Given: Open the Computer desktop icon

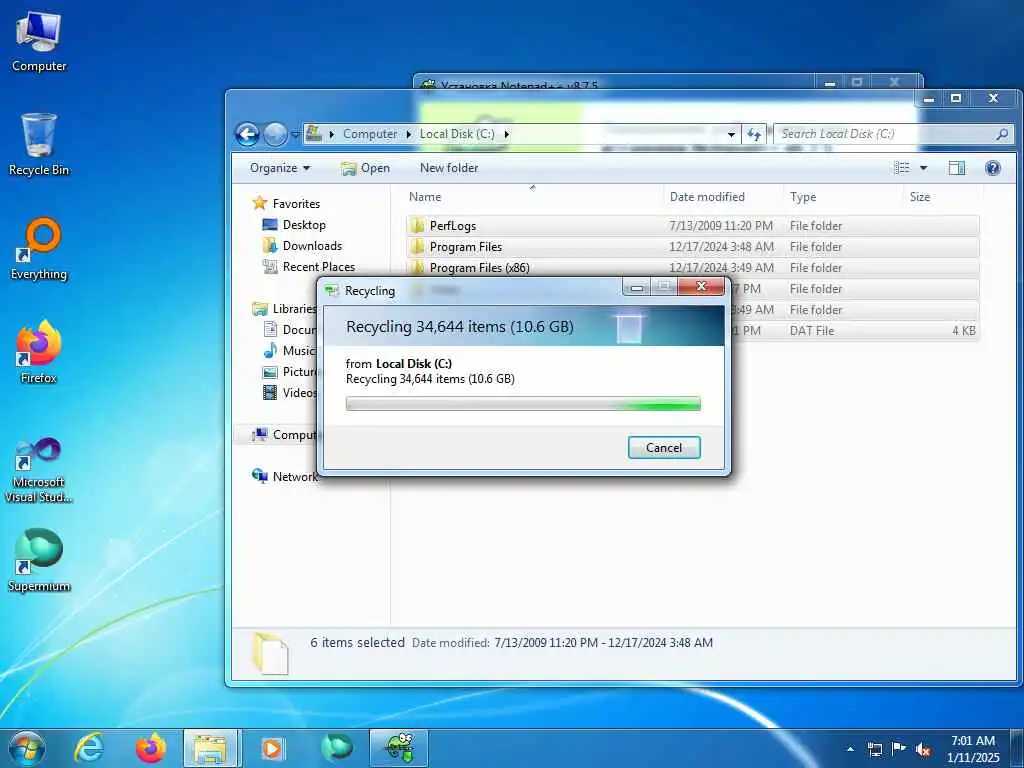Looking at the screenshot, I should 39,42.
